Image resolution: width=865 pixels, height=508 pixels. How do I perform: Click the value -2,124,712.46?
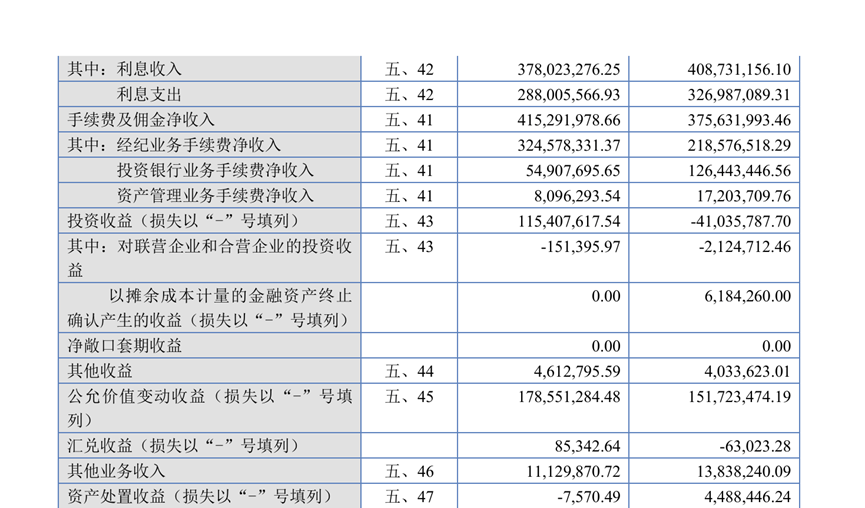745,247
